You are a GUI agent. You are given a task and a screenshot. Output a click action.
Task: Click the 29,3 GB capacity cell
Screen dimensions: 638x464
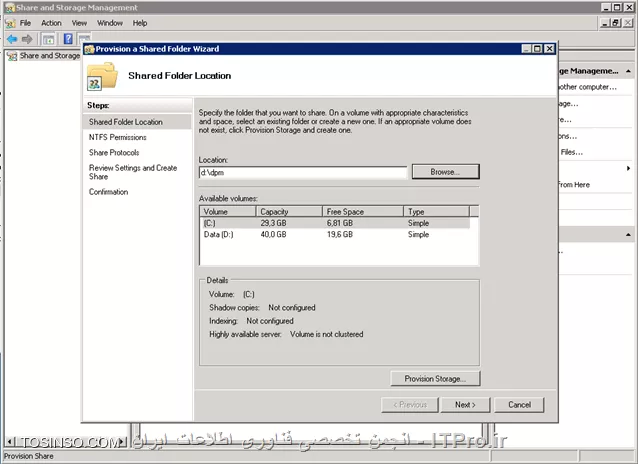(x=273, y=223)
